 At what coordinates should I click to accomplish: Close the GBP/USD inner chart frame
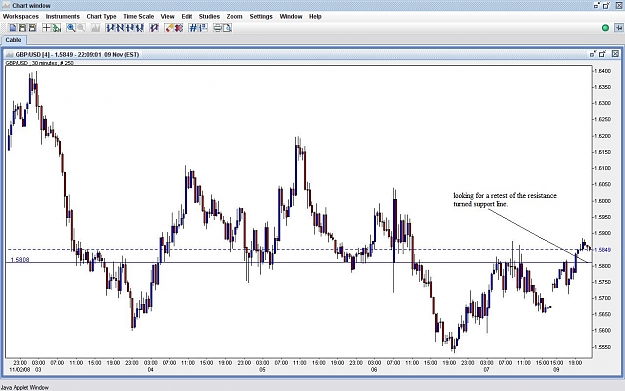click(615, 54)
